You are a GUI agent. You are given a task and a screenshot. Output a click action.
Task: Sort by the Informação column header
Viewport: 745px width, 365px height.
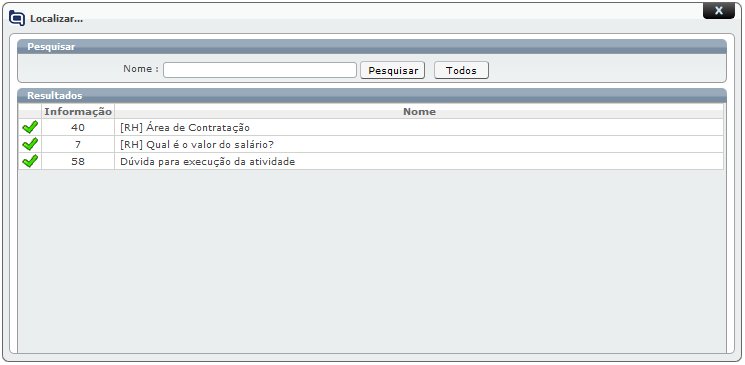pyautogui.click(x=78, y=112)
